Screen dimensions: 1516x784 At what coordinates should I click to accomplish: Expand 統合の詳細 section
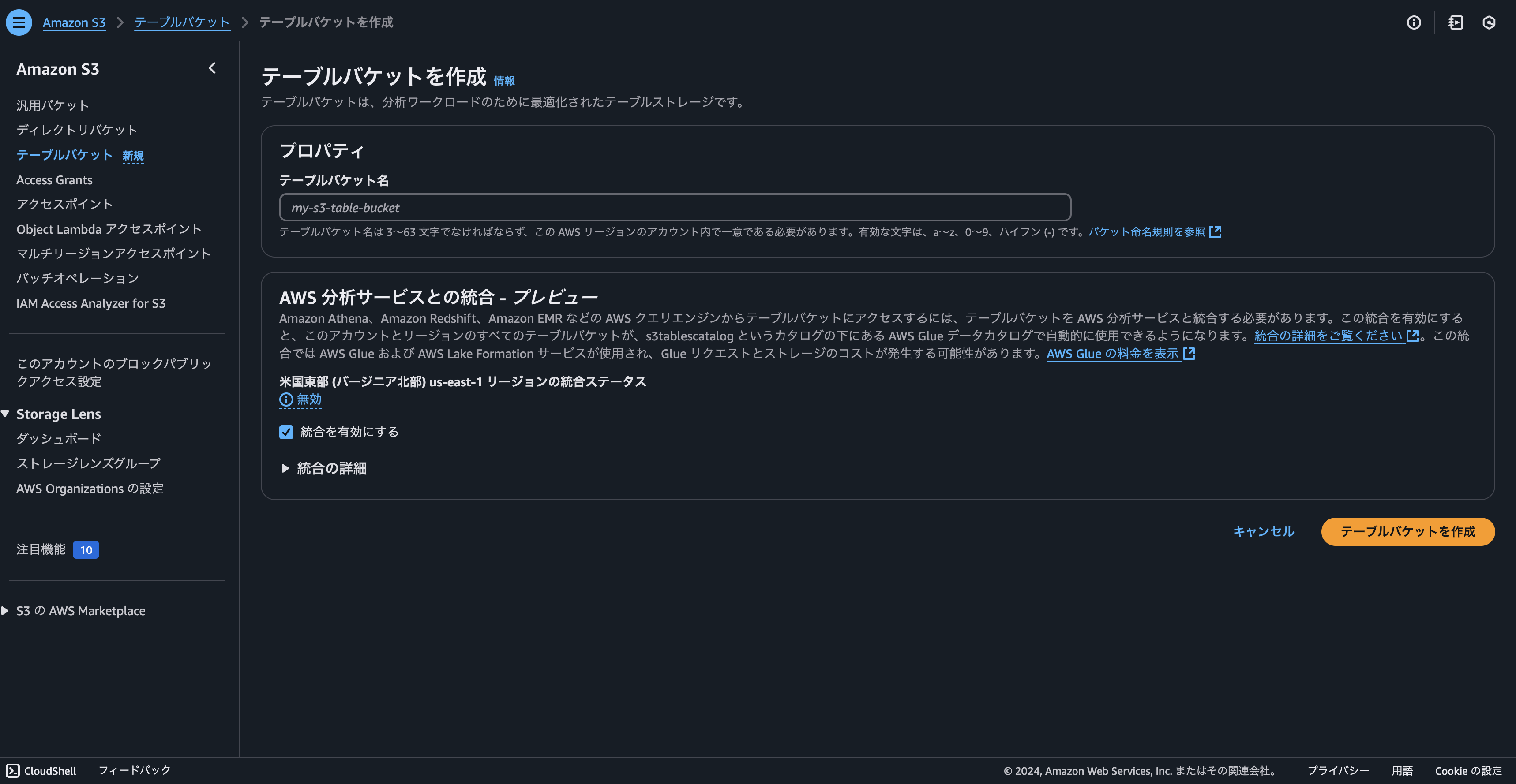tap(324, 468)
